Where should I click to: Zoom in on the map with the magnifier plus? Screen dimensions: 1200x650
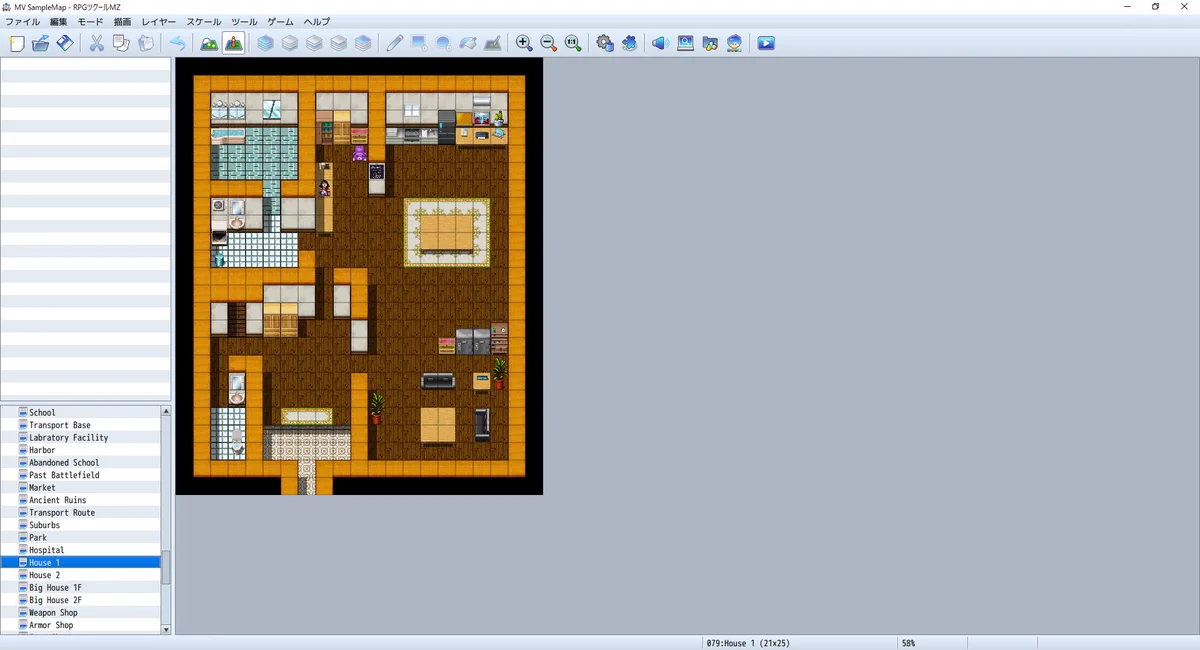pos(524,43)
